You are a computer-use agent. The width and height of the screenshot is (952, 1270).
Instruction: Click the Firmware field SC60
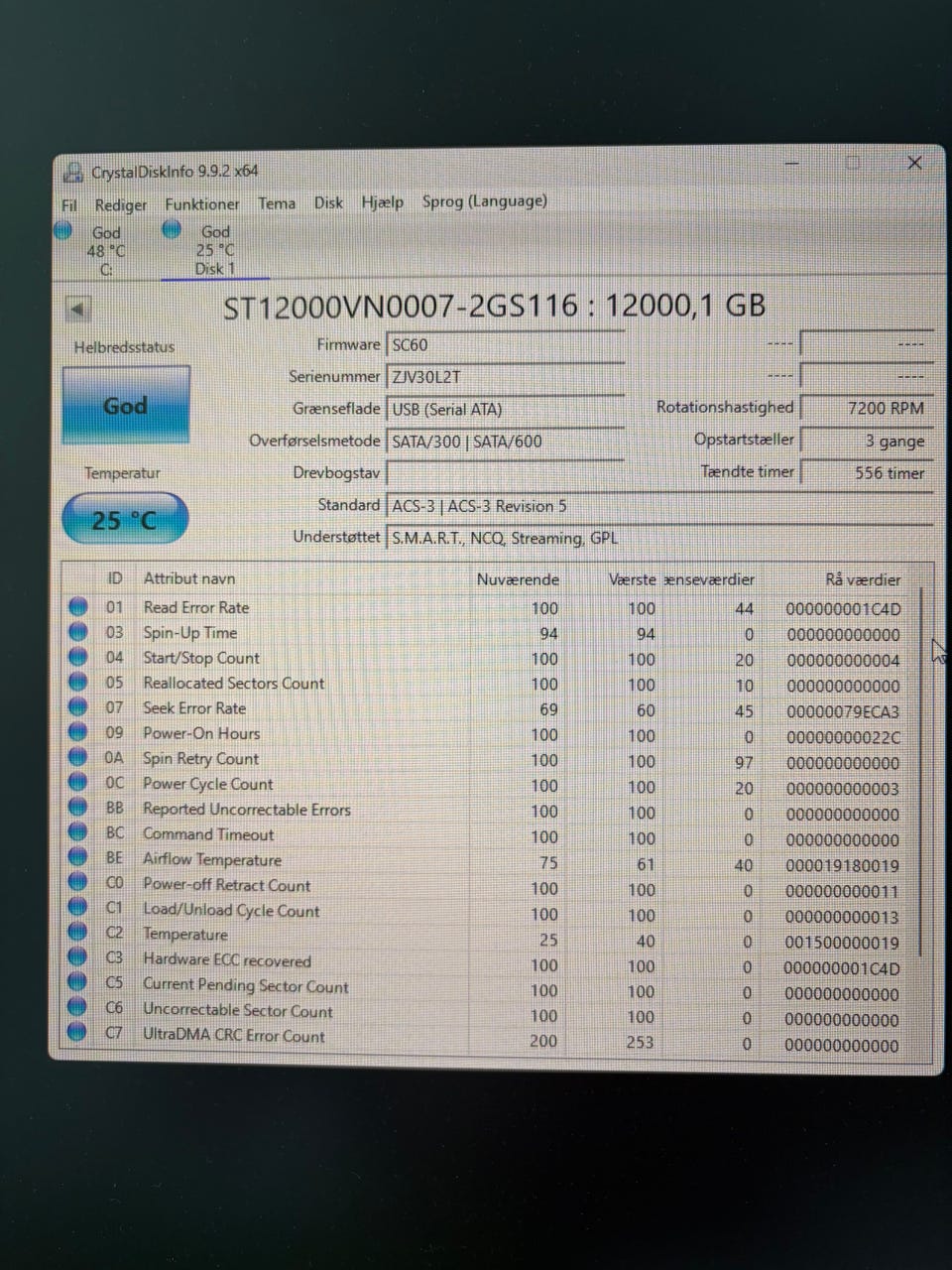click(505, 345)
